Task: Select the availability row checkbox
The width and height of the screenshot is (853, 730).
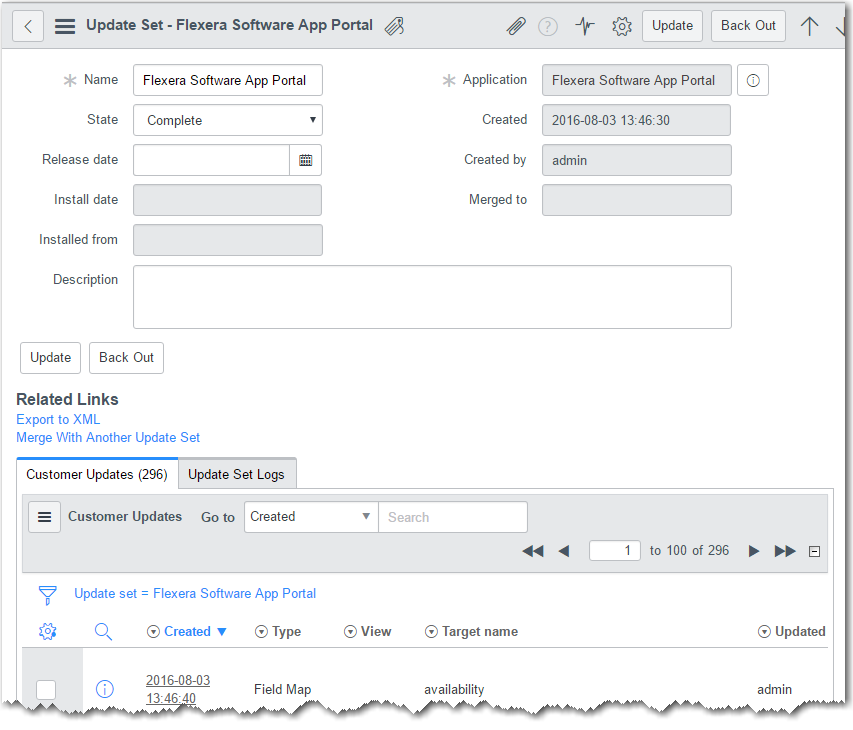Action: point(46,690)
